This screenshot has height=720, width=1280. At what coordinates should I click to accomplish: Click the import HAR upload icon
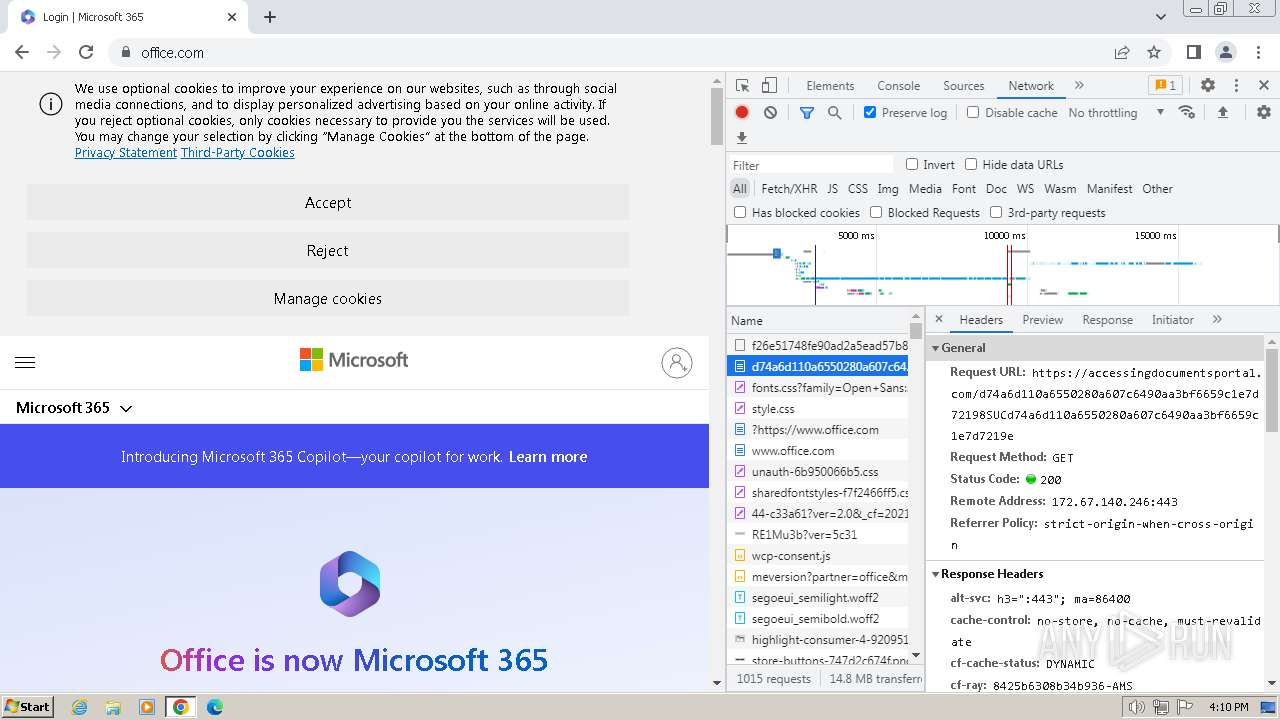[1222, 112]
